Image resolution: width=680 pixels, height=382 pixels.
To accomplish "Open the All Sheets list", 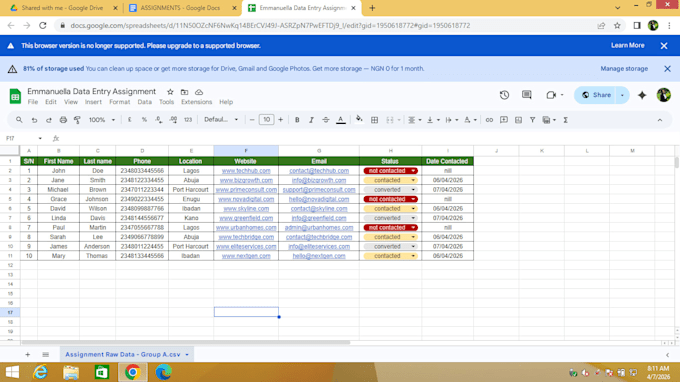I will (46, 354).
